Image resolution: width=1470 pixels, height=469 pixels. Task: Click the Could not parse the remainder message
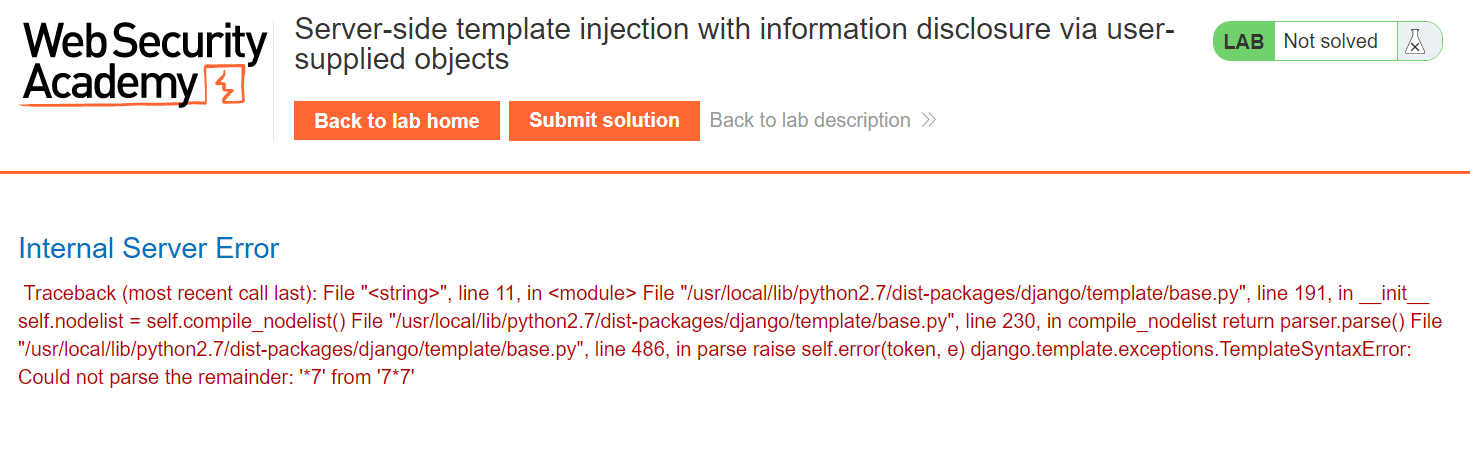[x=216, y=378]
